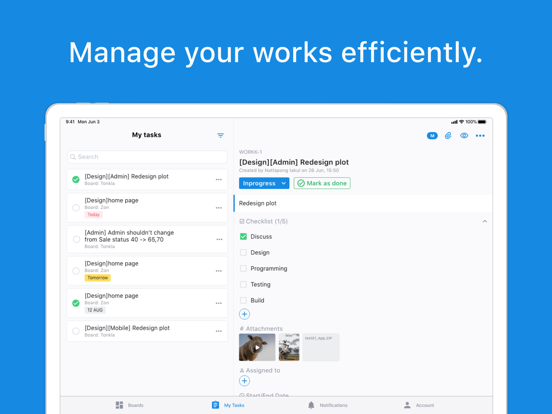Toggle the eye watch icon

tap(464, 136)
